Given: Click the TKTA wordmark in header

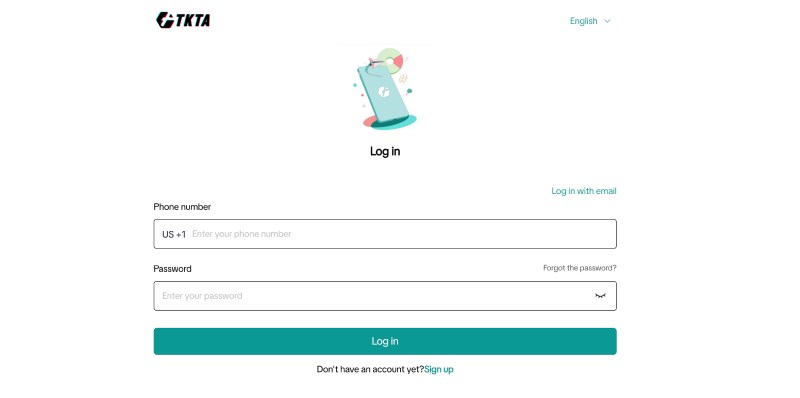Looking at the screenshot, I should click(193, 20).
